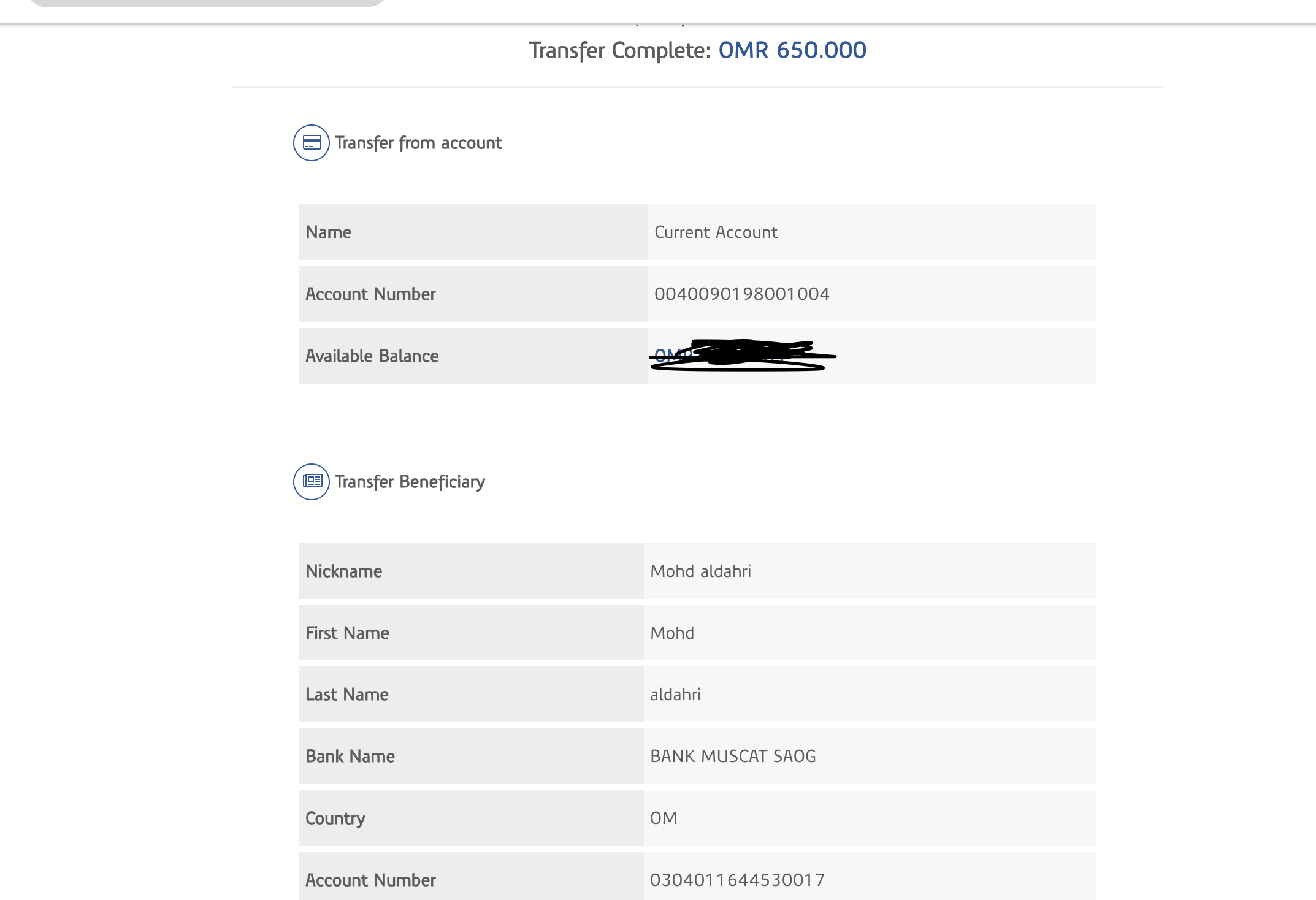Click the Nickname row label
1316x900 pixels.
[344, 571]
